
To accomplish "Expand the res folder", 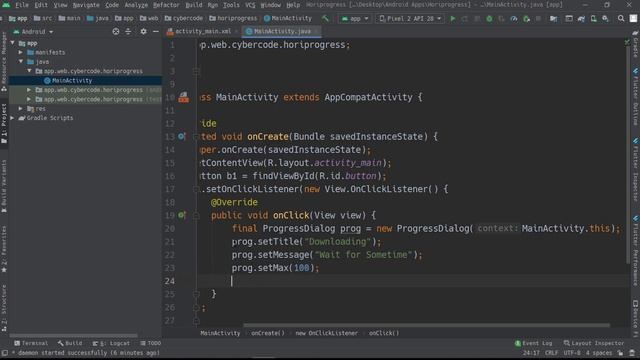I will [21, 109].
